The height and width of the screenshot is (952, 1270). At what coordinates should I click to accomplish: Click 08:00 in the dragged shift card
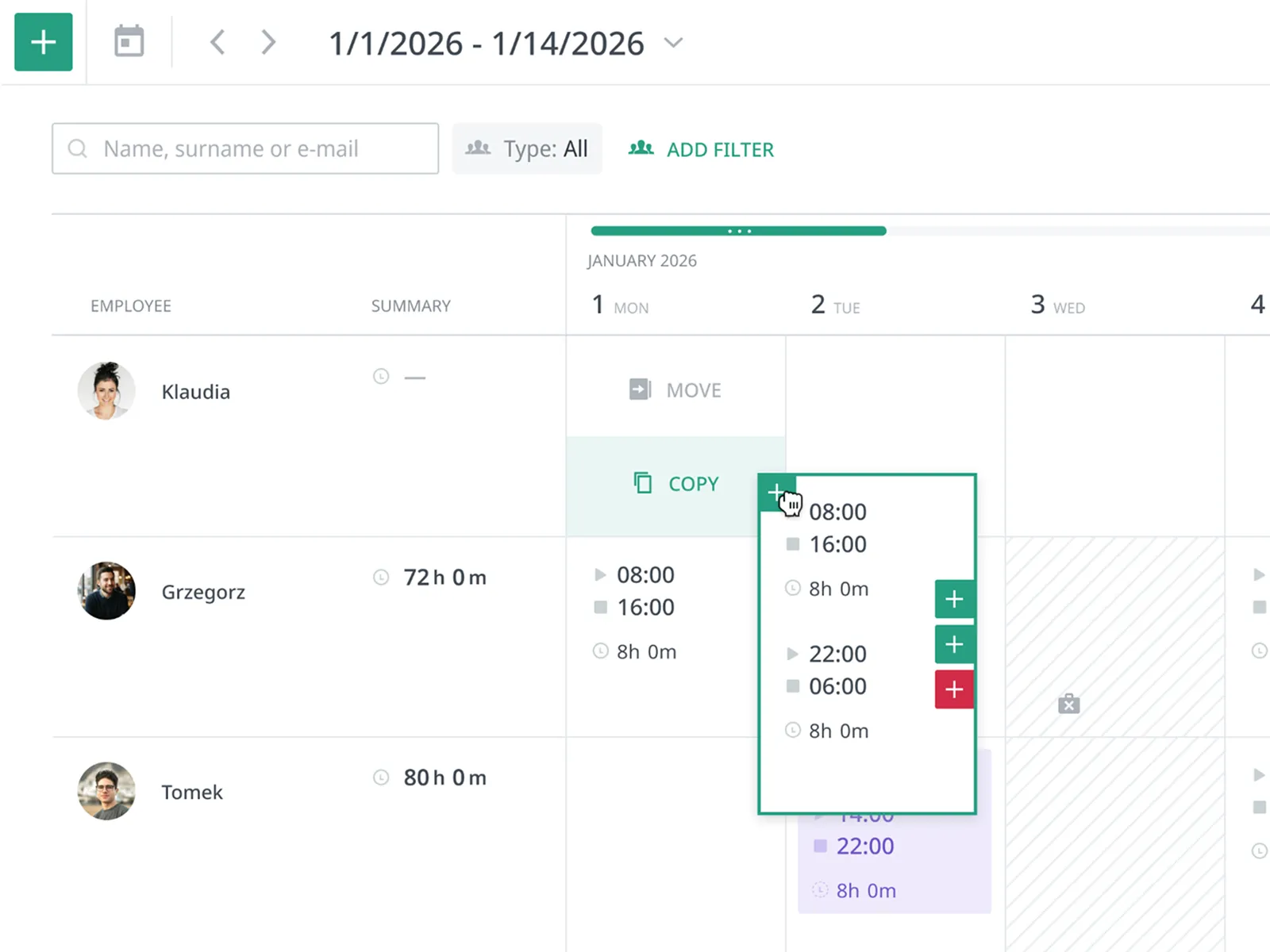point(837,512)
